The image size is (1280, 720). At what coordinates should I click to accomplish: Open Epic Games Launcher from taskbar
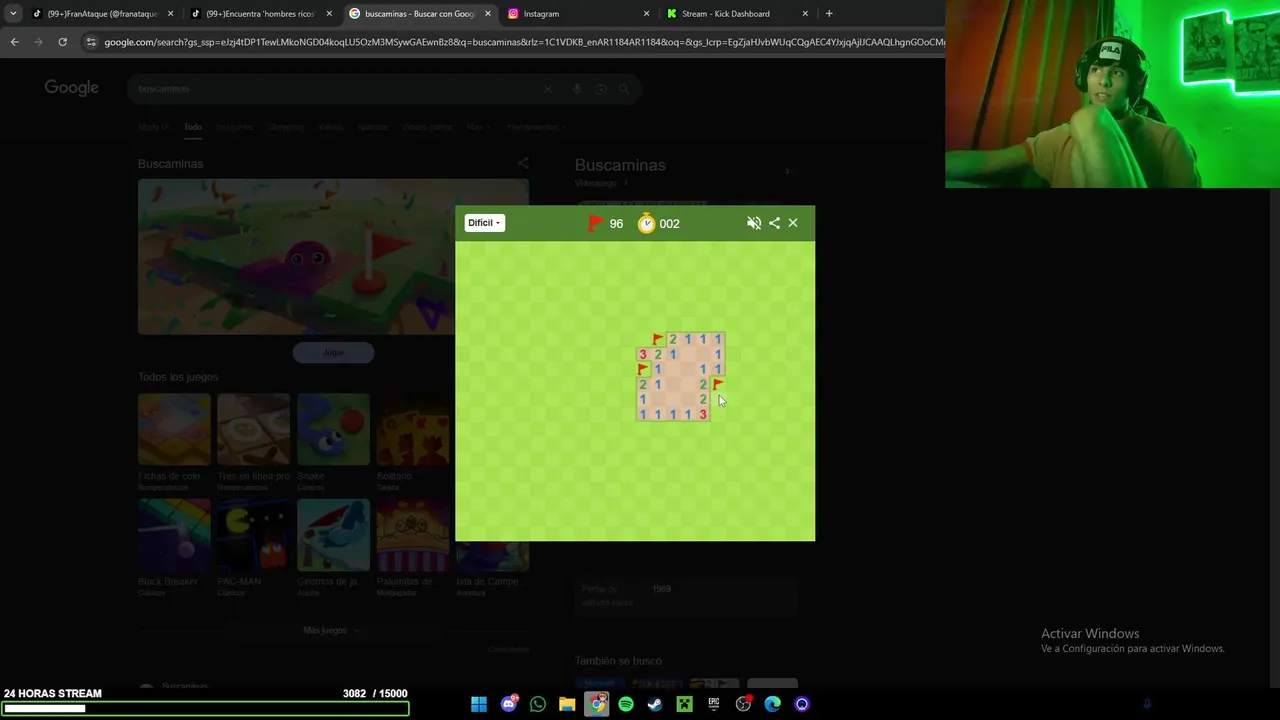(x=714, y=704)
